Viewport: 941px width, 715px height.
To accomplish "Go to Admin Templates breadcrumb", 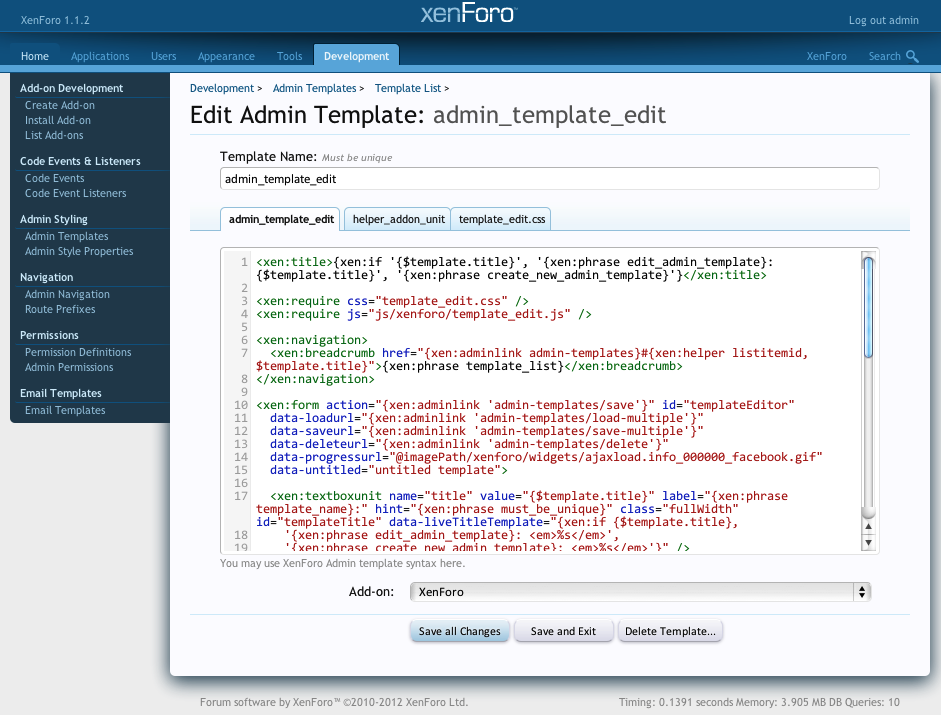I will (x=314, y=89).
